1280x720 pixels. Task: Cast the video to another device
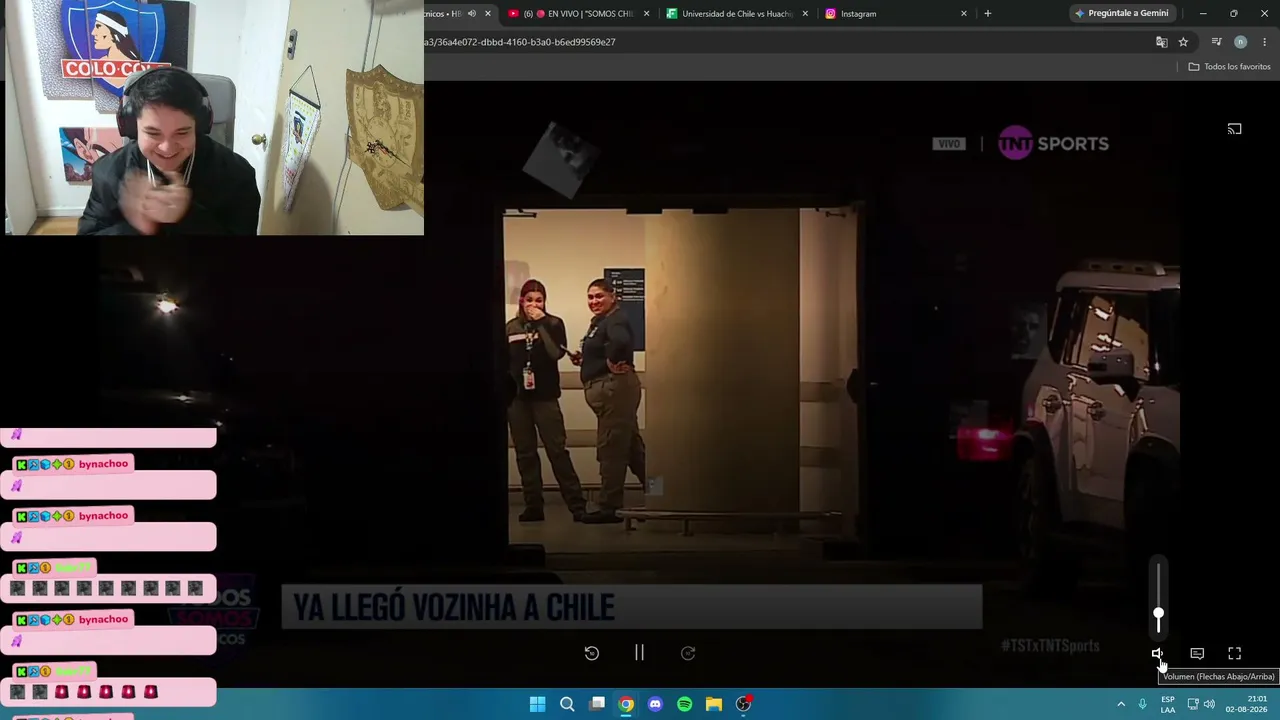1235,129
